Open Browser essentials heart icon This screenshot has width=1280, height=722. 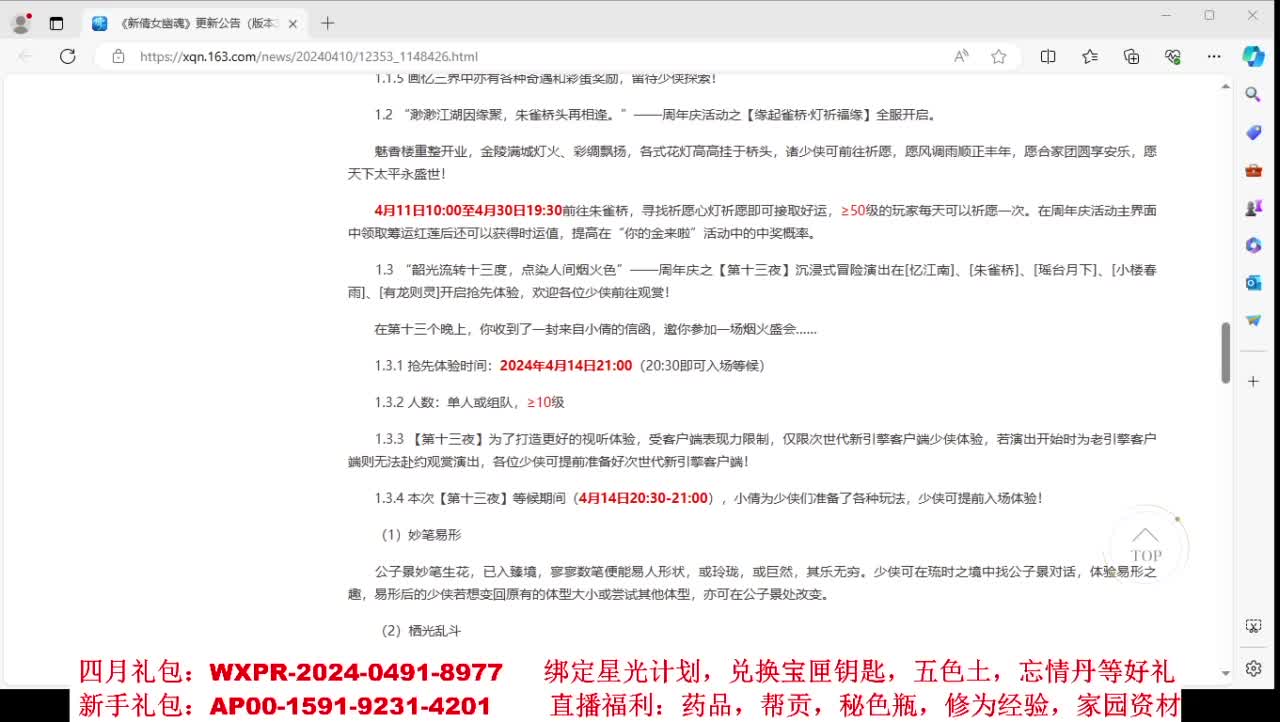point(1173,56)
